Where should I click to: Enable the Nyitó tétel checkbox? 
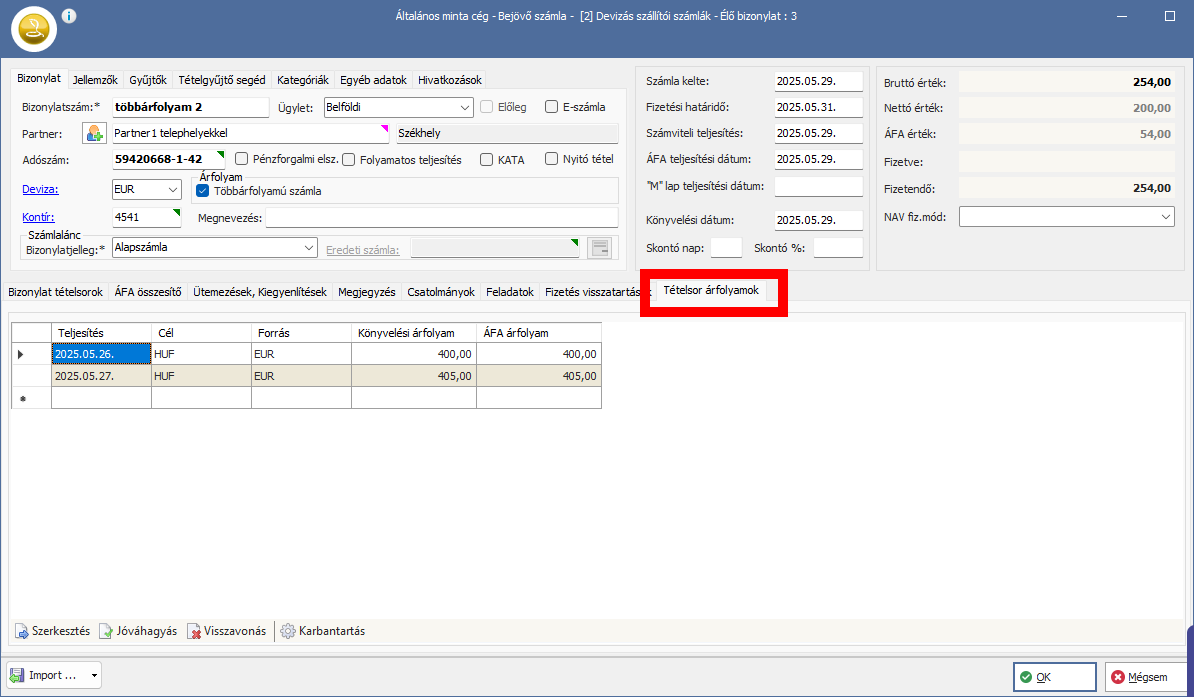pyautogui.click(x=552, y=159)
